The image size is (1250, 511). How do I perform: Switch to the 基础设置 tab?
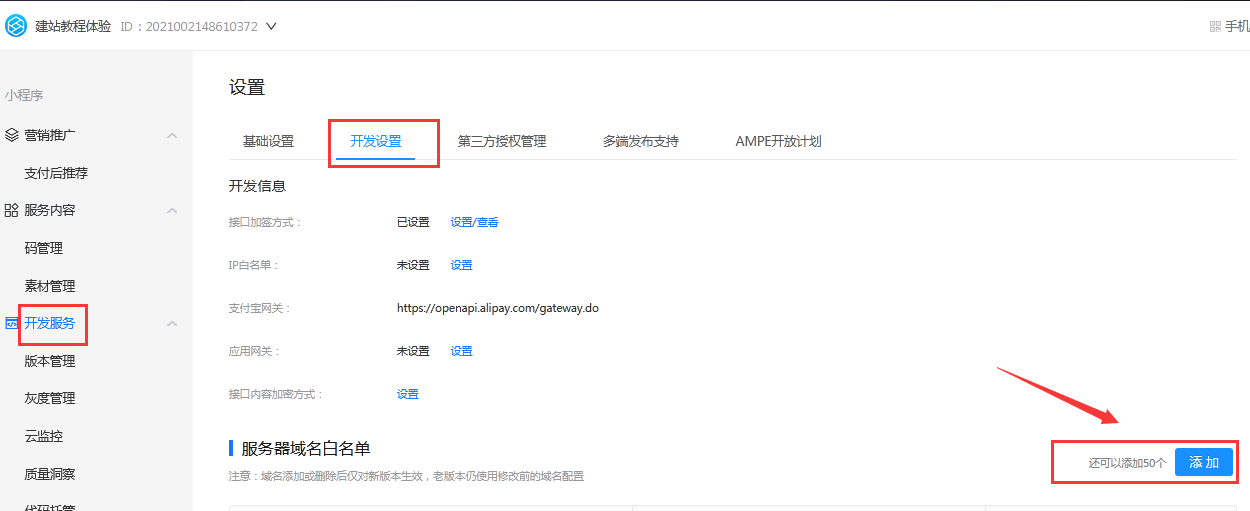(x=268, y=141)
